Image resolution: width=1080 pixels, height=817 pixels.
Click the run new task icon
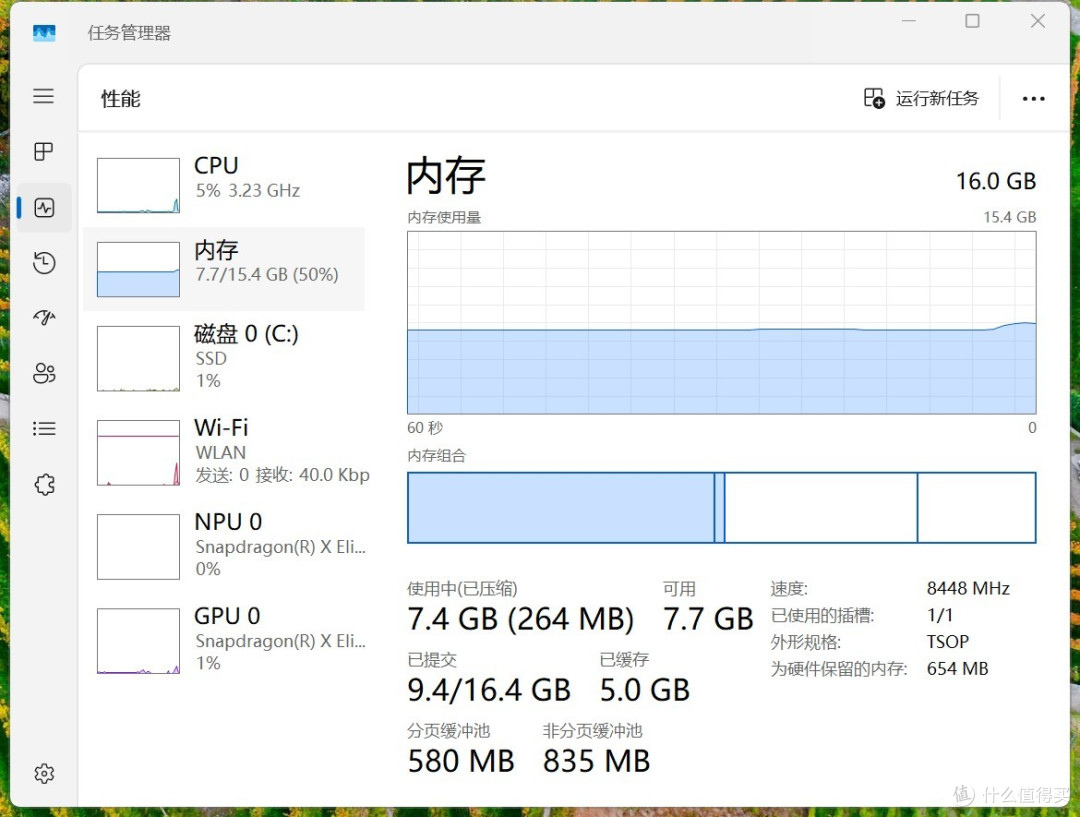pos(874,98)
